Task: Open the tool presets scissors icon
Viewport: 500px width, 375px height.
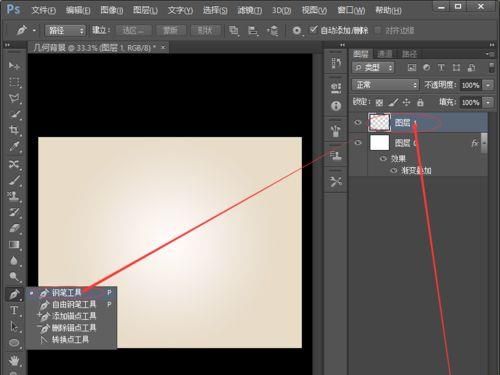Action: 336,182
